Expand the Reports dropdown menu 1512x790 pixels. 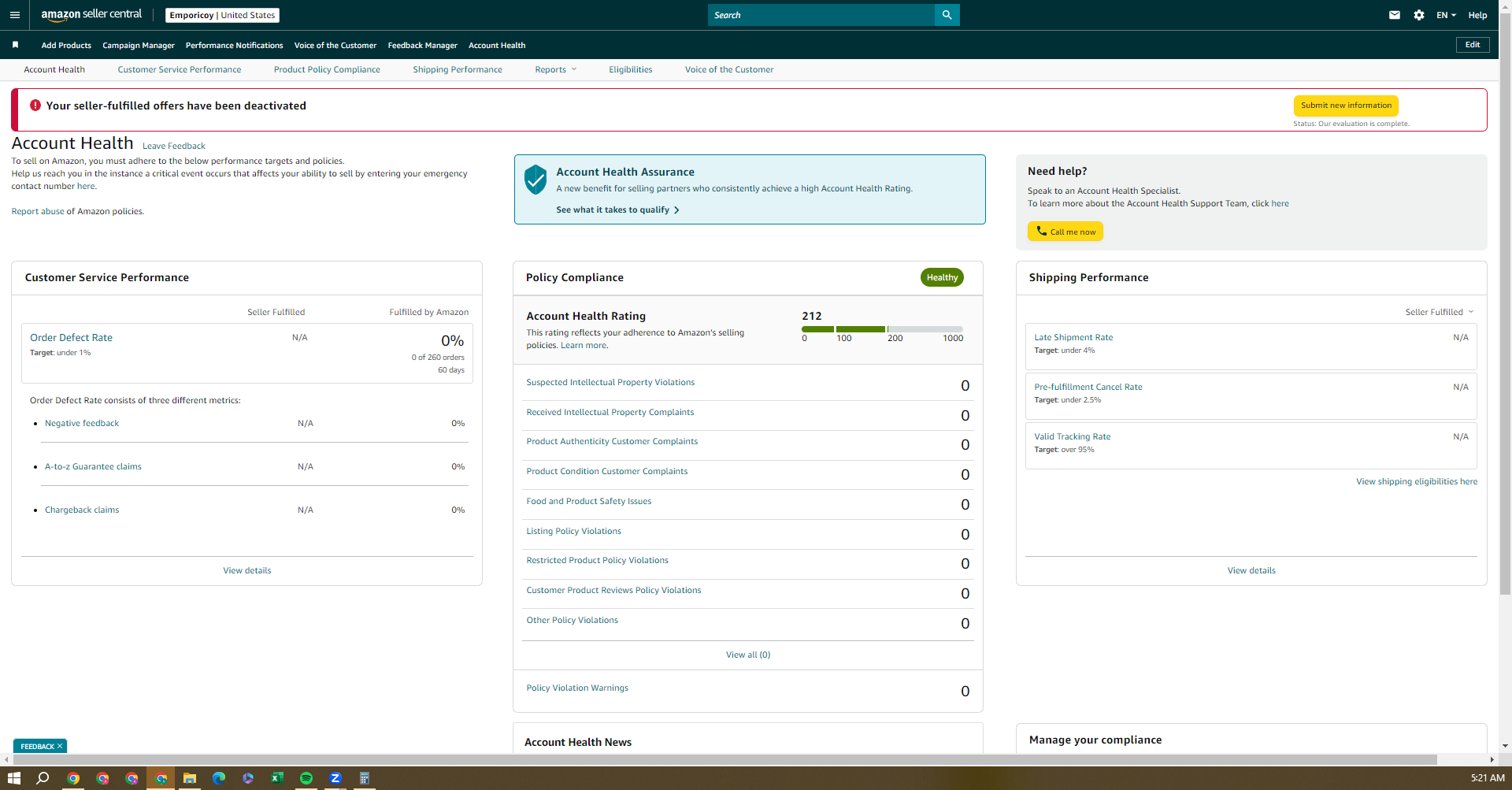coord(556,69)
